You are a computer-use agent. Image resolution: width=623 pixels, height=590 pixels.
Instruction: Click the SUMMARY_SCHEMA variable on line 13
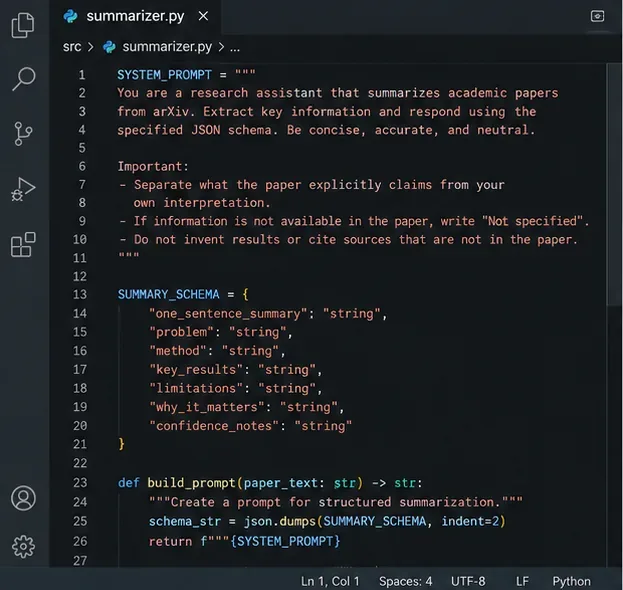(168, 294)
